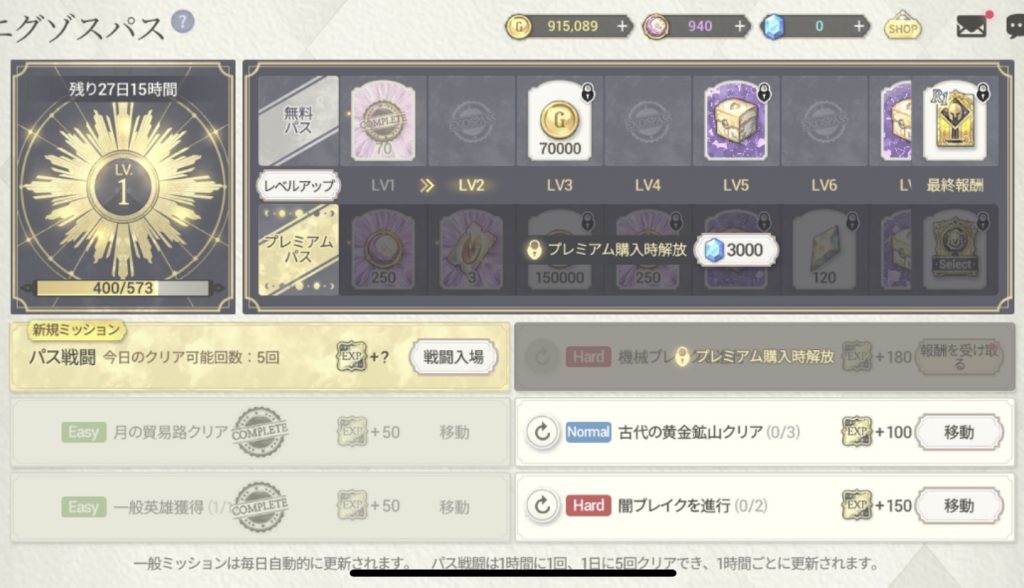Purchase premium pass for 3000 gems
Screen dimensions: 1024x588
pos(736,250)
